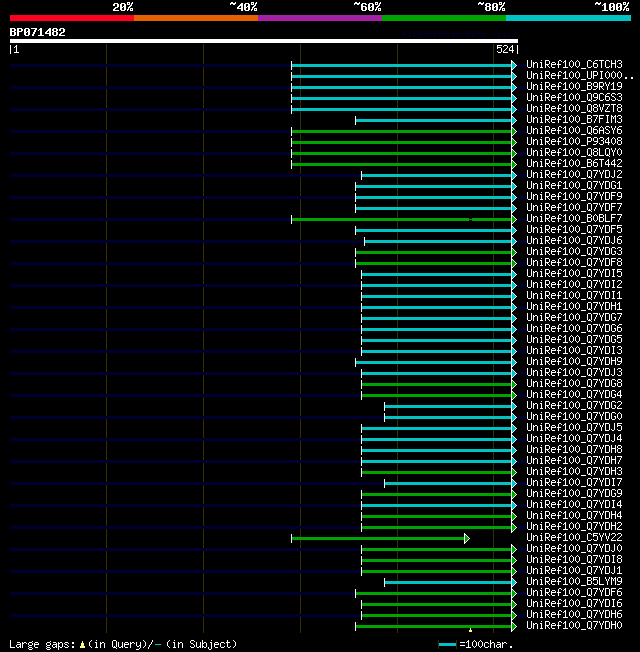Click the Large gaps legend text
The height and width of the screenshot is (652, 640).
point(123,645)
